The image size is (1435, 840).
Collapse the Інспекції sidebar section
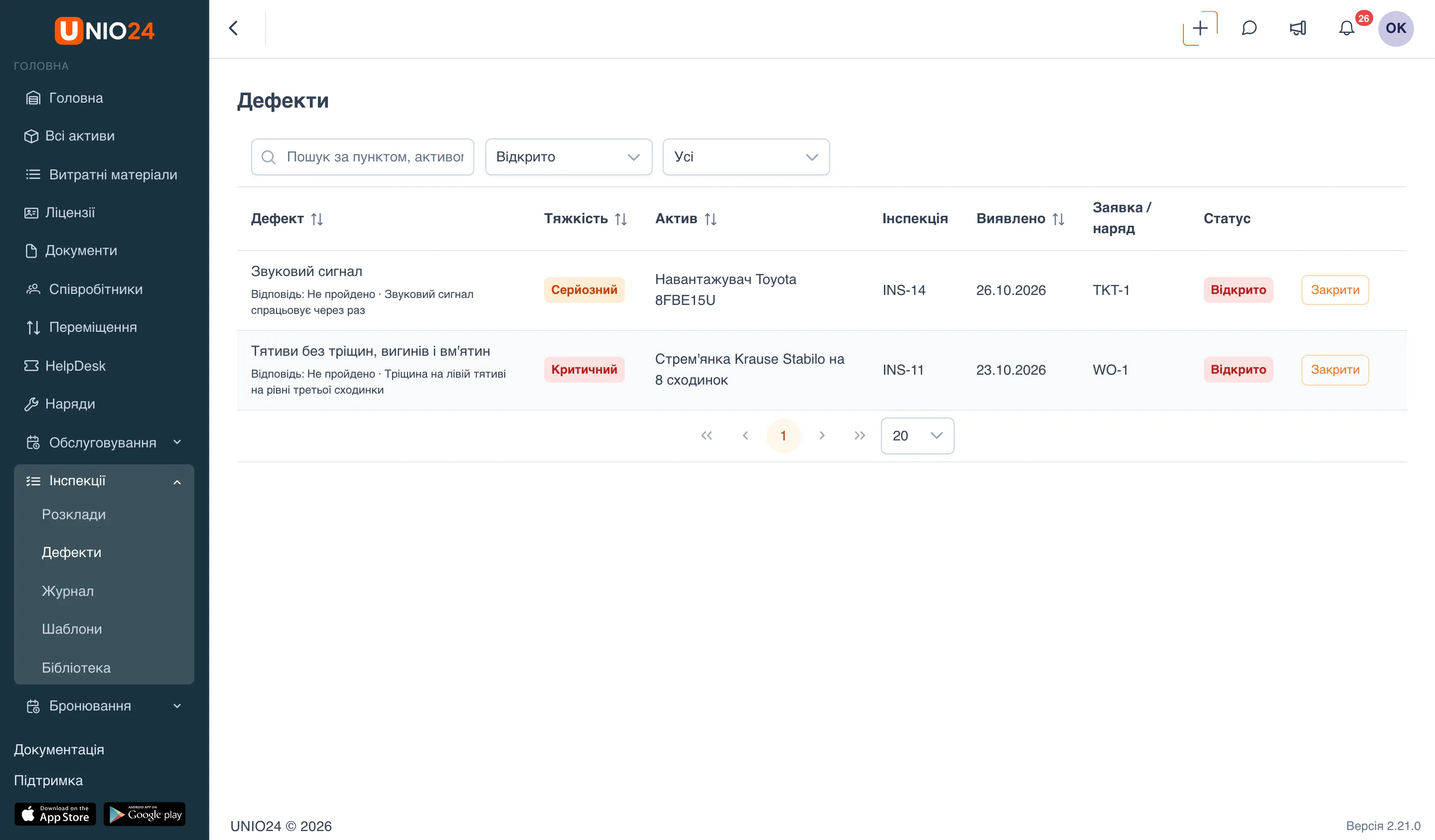(x=104, y=481)
